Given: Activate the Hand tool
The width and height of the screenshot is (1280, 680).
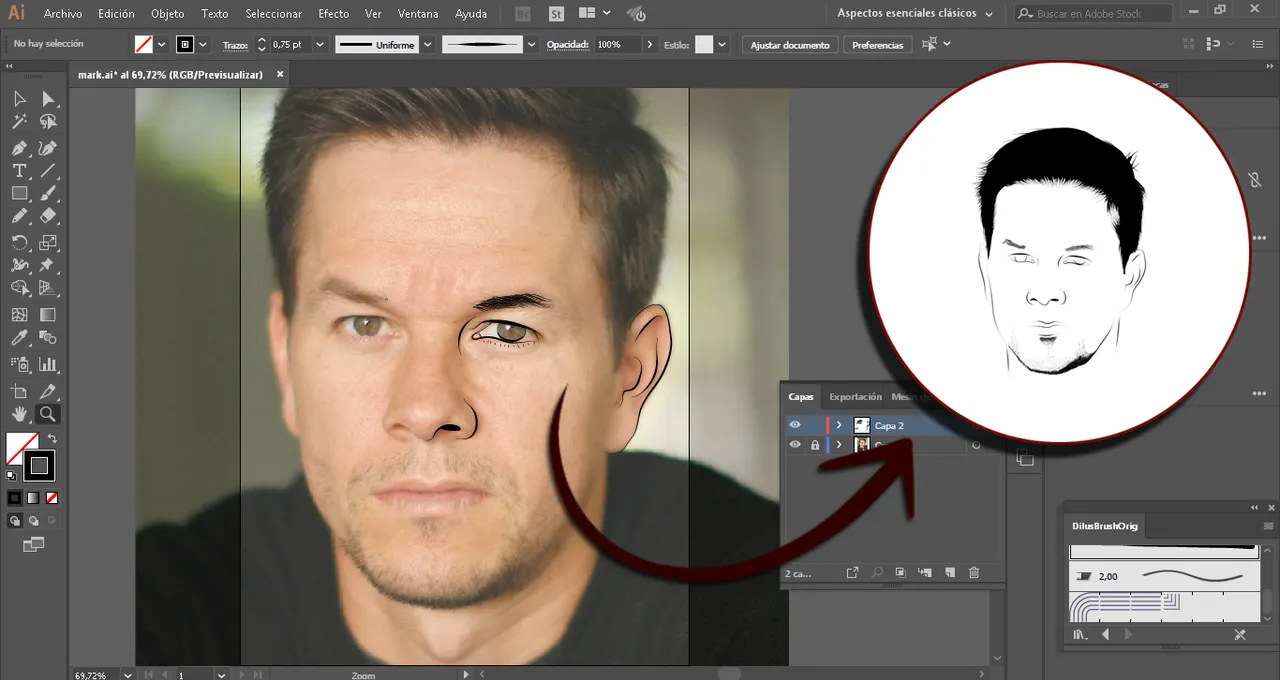Looking at the screenshot, I should (19, 414).
